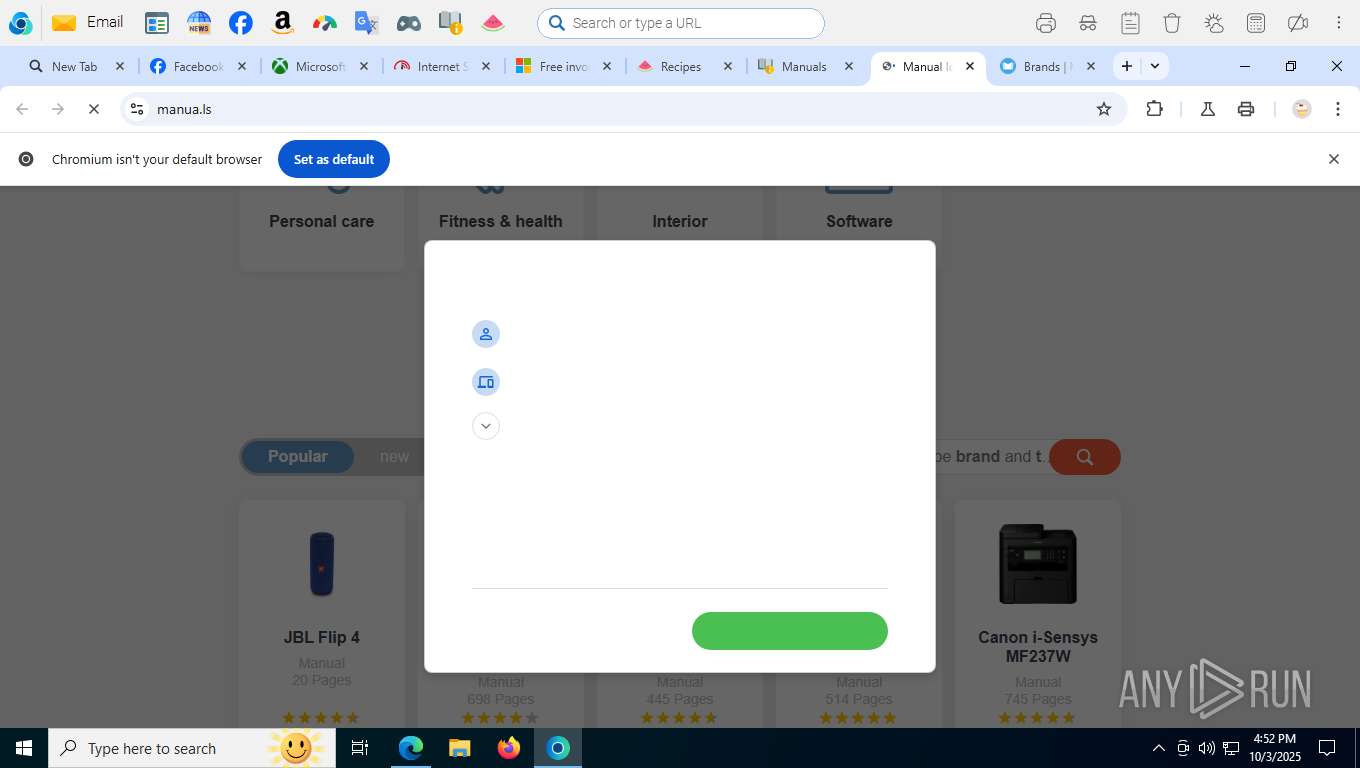Dismiss the default browser notification bar

pyautogui.click(x=1333, y=159)
